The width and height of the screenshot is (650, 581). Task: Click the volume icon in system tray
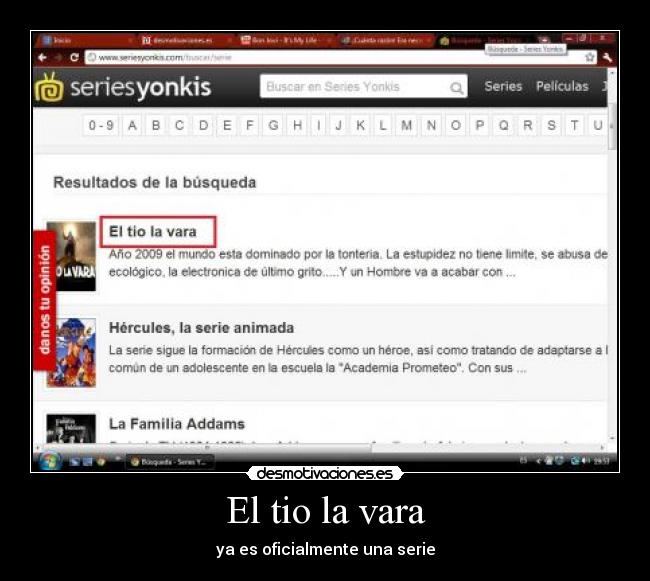[x=586, y=461]
